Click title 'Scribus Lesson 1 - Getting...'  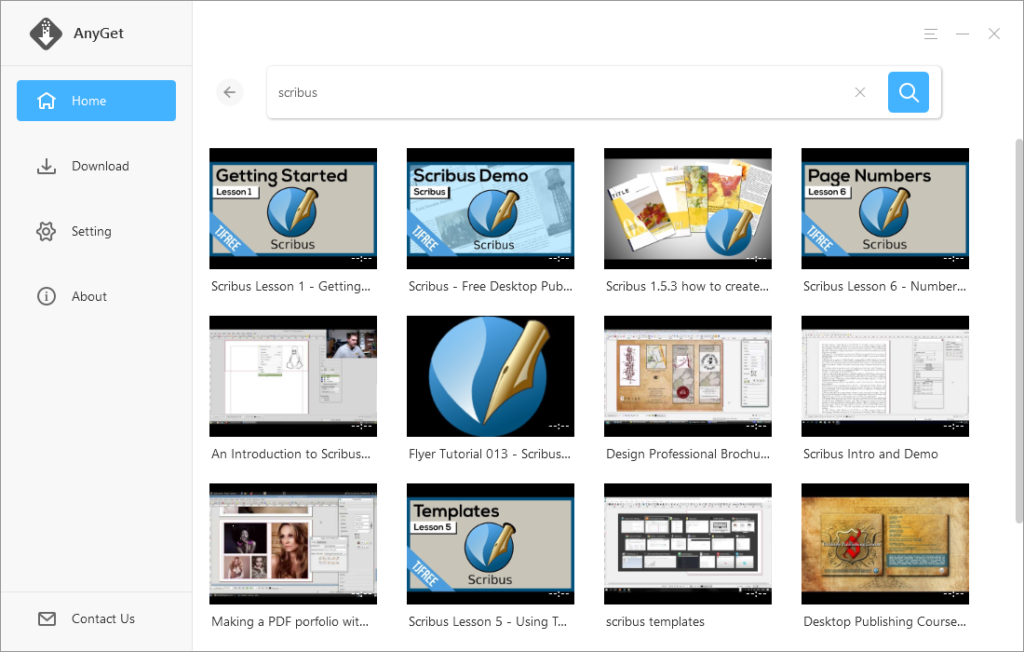(291, 286)
